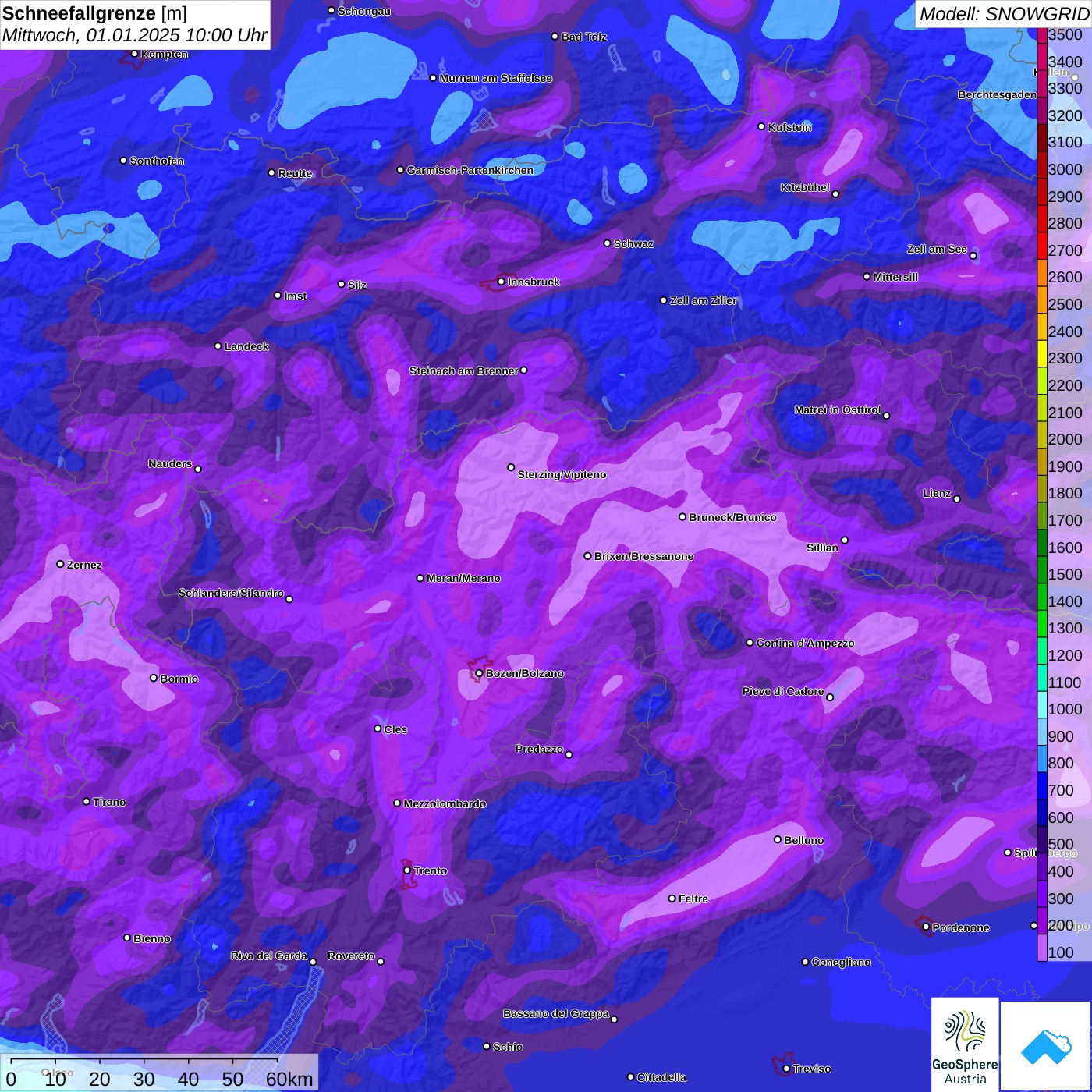Click the 'Schongau' label
This screenshot has height=1092, width=1092.
[364, 11]
